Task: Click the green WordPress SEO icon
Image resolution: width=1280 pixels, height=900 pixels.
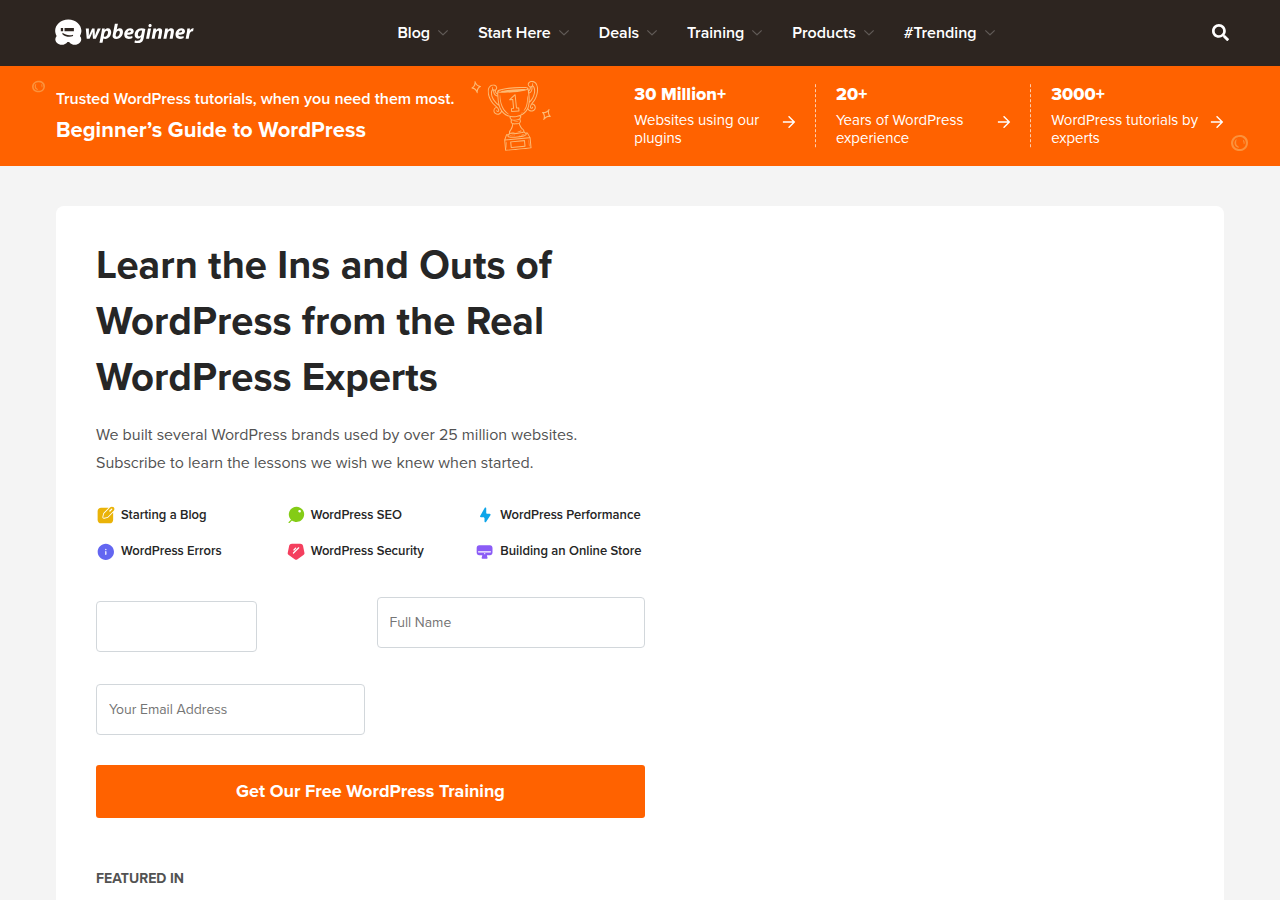Action: point(296,515)
